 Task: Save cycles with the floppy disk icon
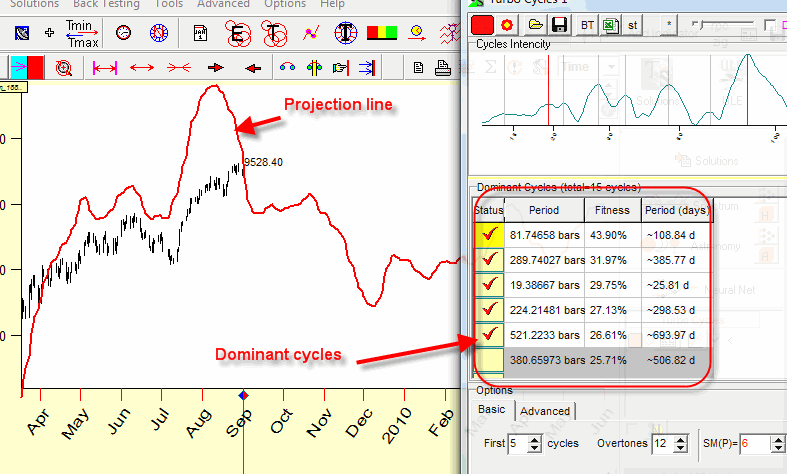point(559,24)
